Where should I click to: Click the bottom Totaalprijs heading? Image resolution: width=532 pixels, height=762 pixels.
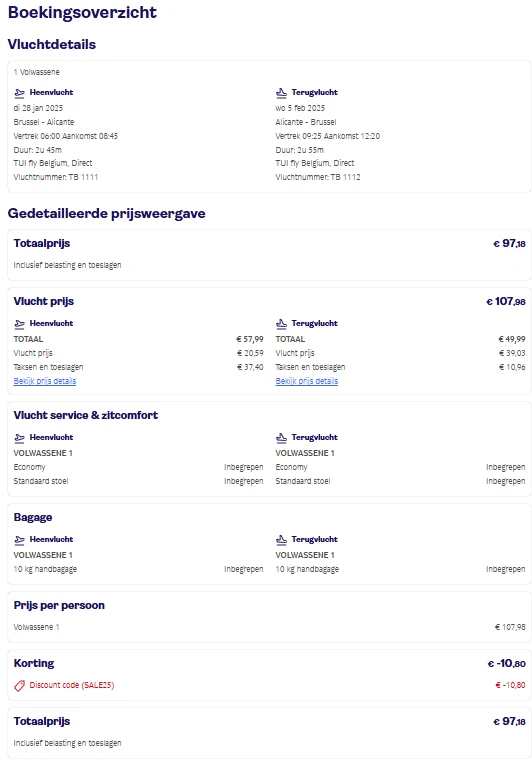coord(42,721)
